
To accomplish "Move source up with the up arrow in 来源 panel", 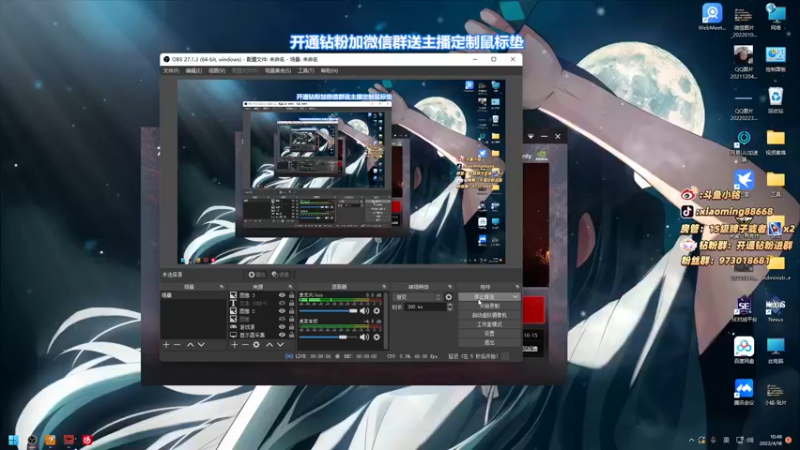I will tap(269, 345).
